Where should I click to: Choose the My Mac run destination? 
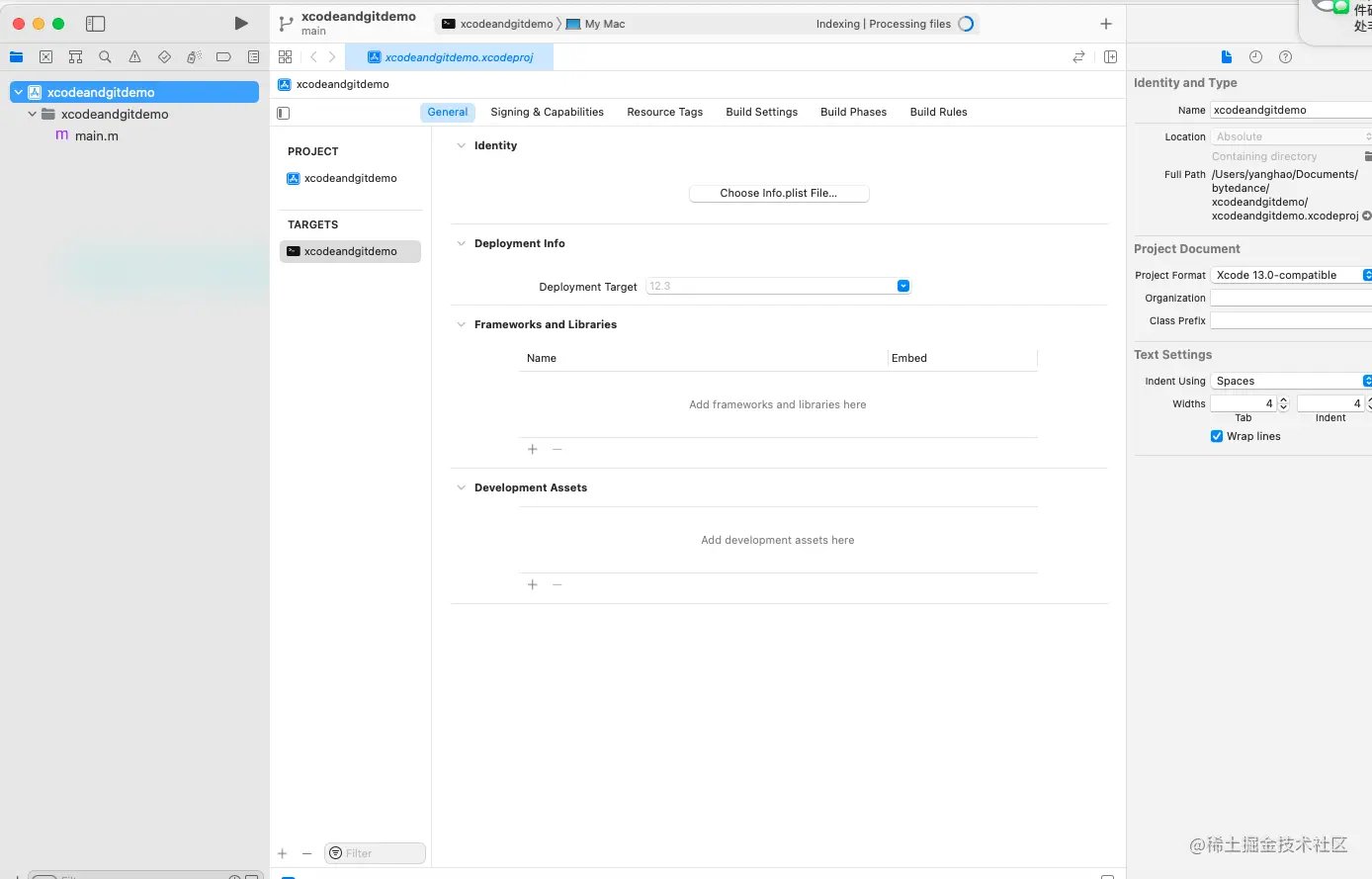pyautogui.click(x=596, y=24)
